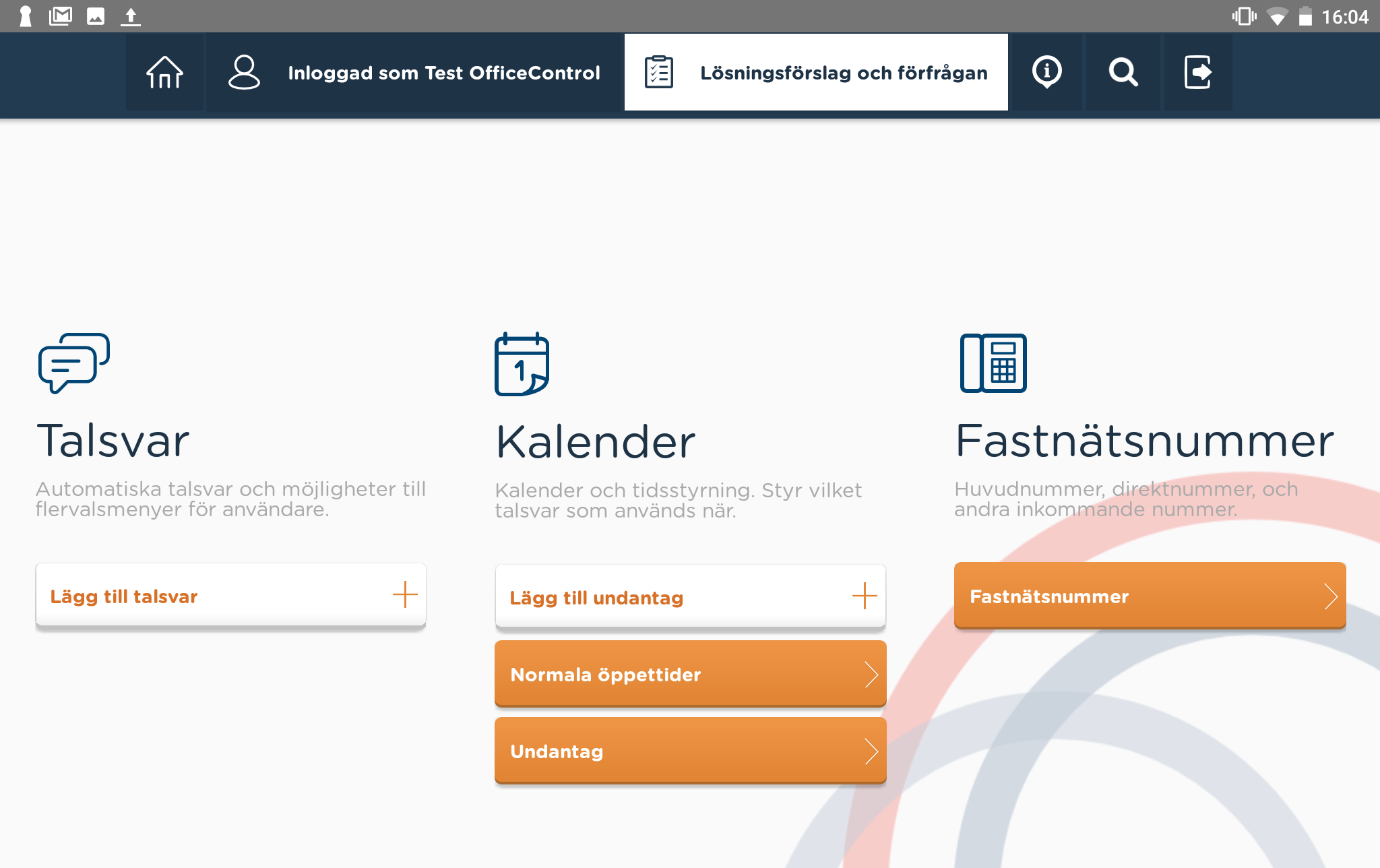Image resolution: width=1380 pixels, height=868 pixels.
Task: Expand Undantag via its chevron arrow
Action: coord(871,751)
